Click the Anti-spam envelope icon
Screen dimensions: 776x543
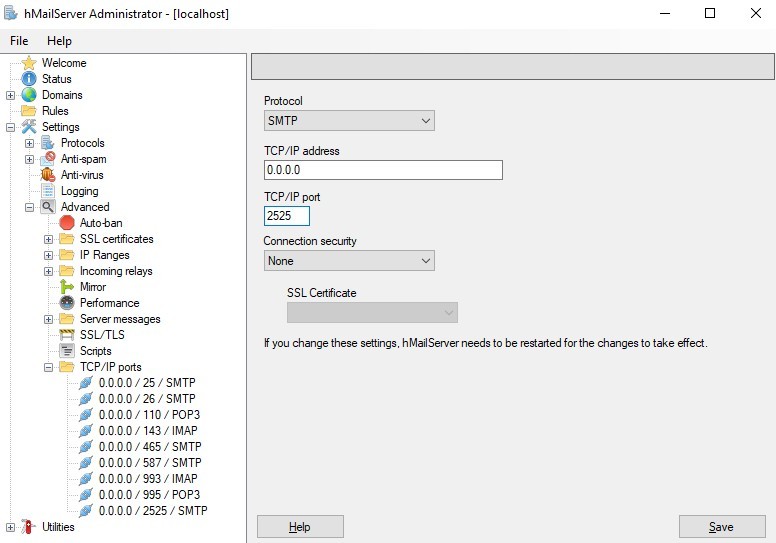48,159
